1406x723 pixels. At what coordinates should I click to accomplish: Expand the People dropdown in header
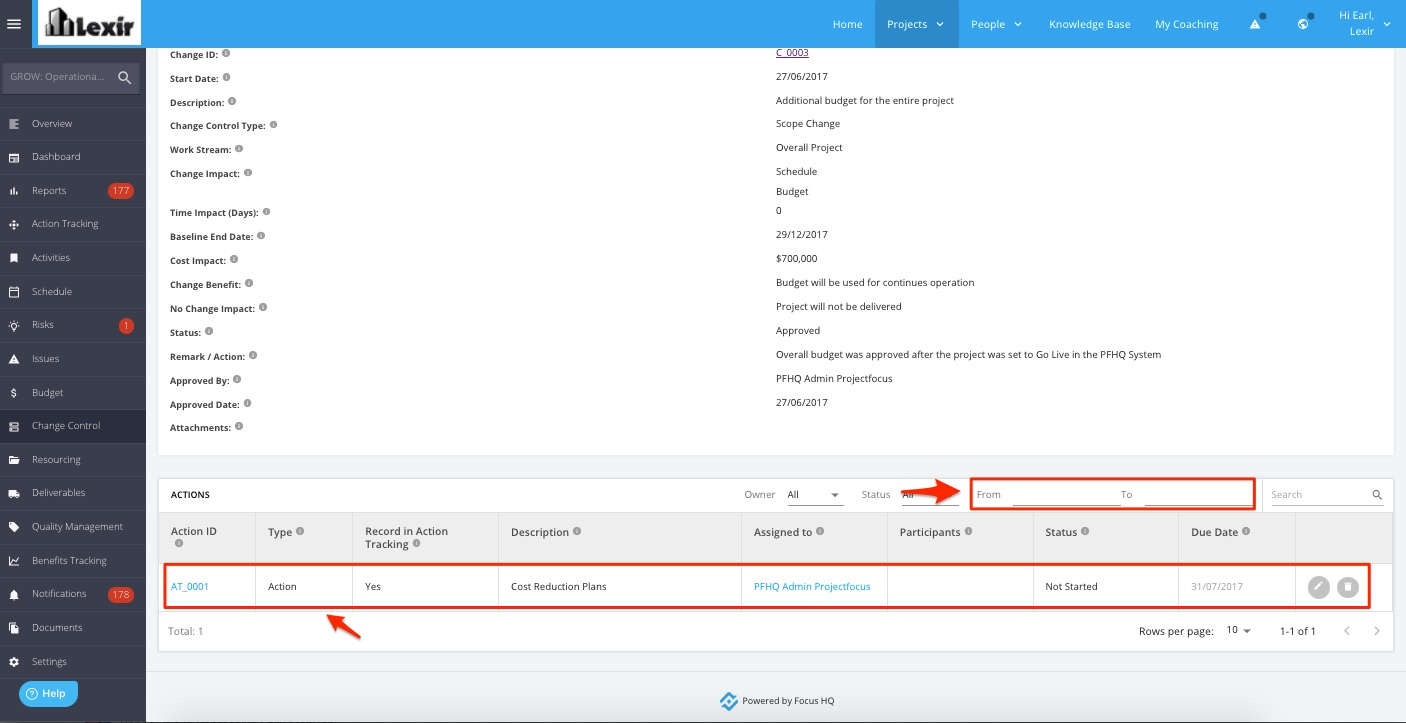tap(996, 24)
